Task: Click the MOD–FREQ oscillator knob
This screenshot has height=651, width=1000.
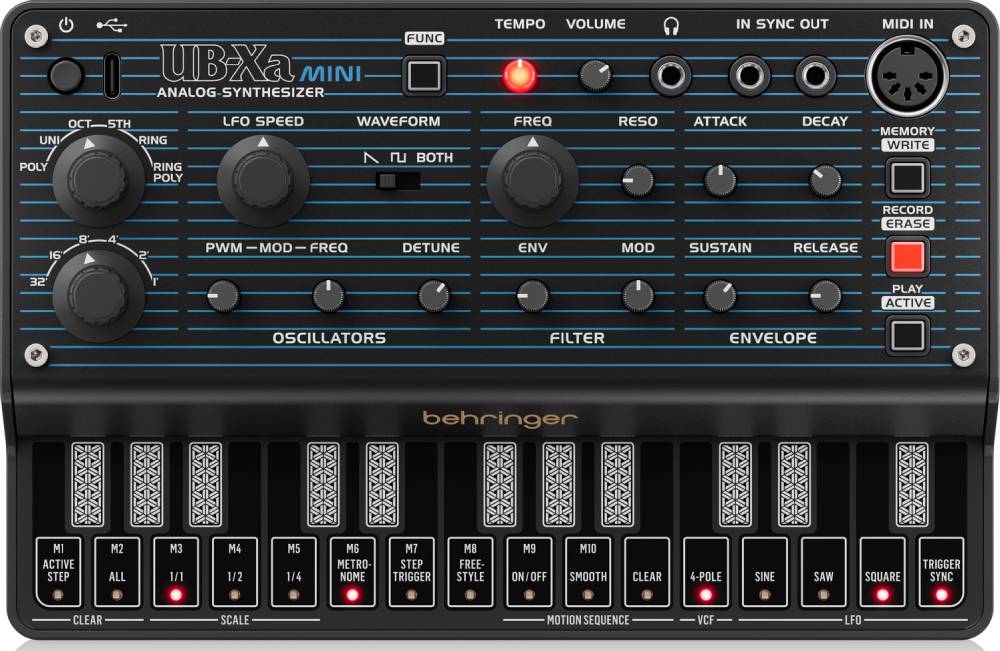Action: [328, 296]
